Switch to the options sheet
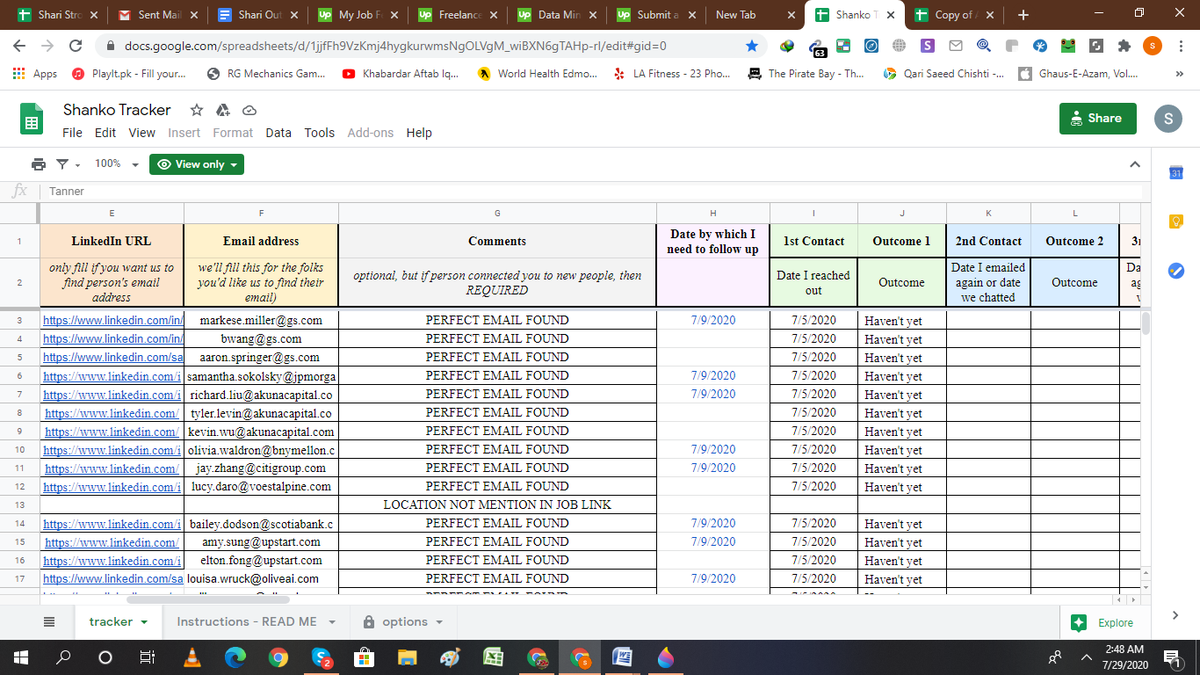The width and height of the screenshot is (1200, 675). coord(404,622)
